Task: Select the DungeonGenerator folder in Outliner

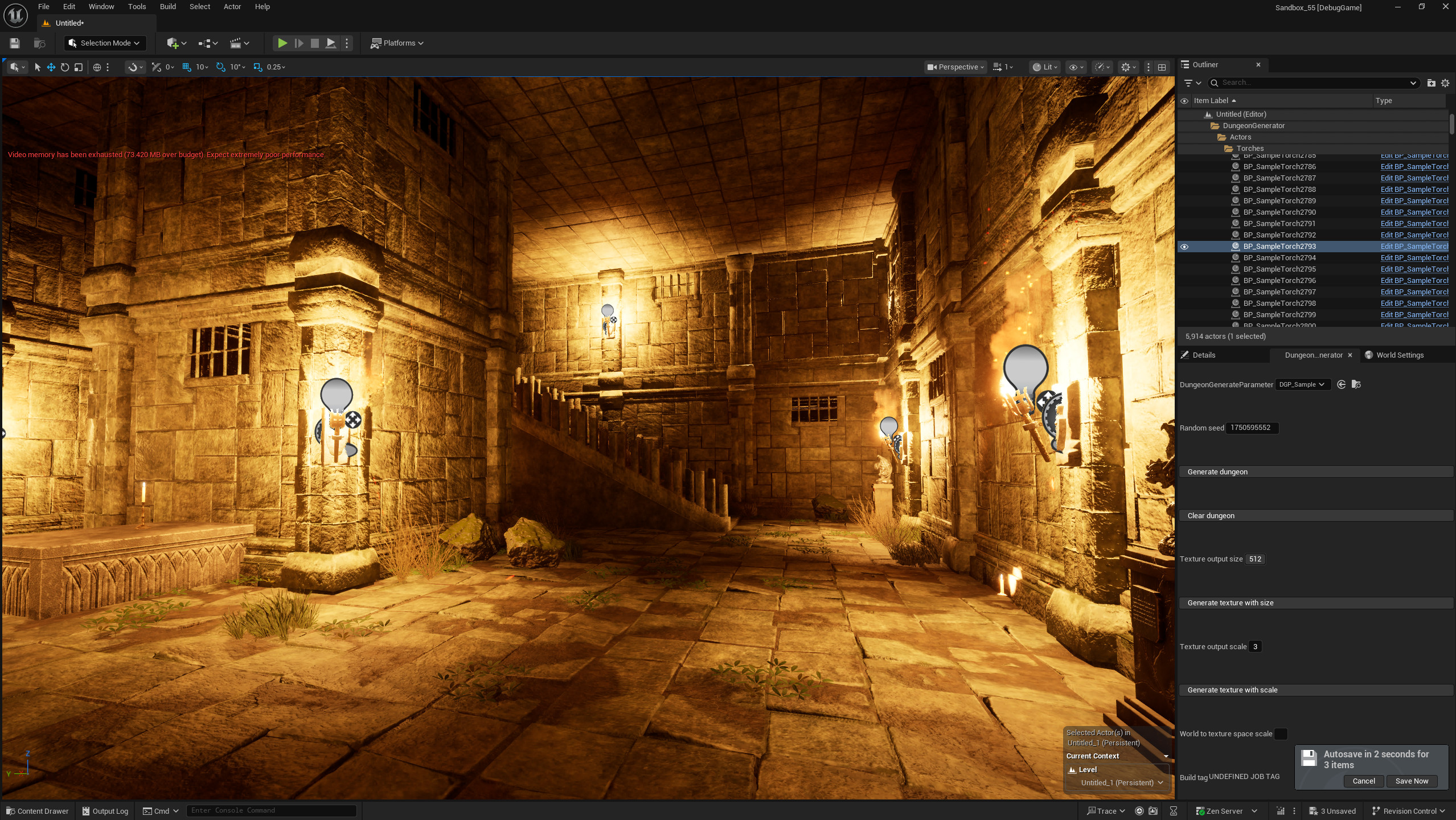Action: tap(1253, 126)
